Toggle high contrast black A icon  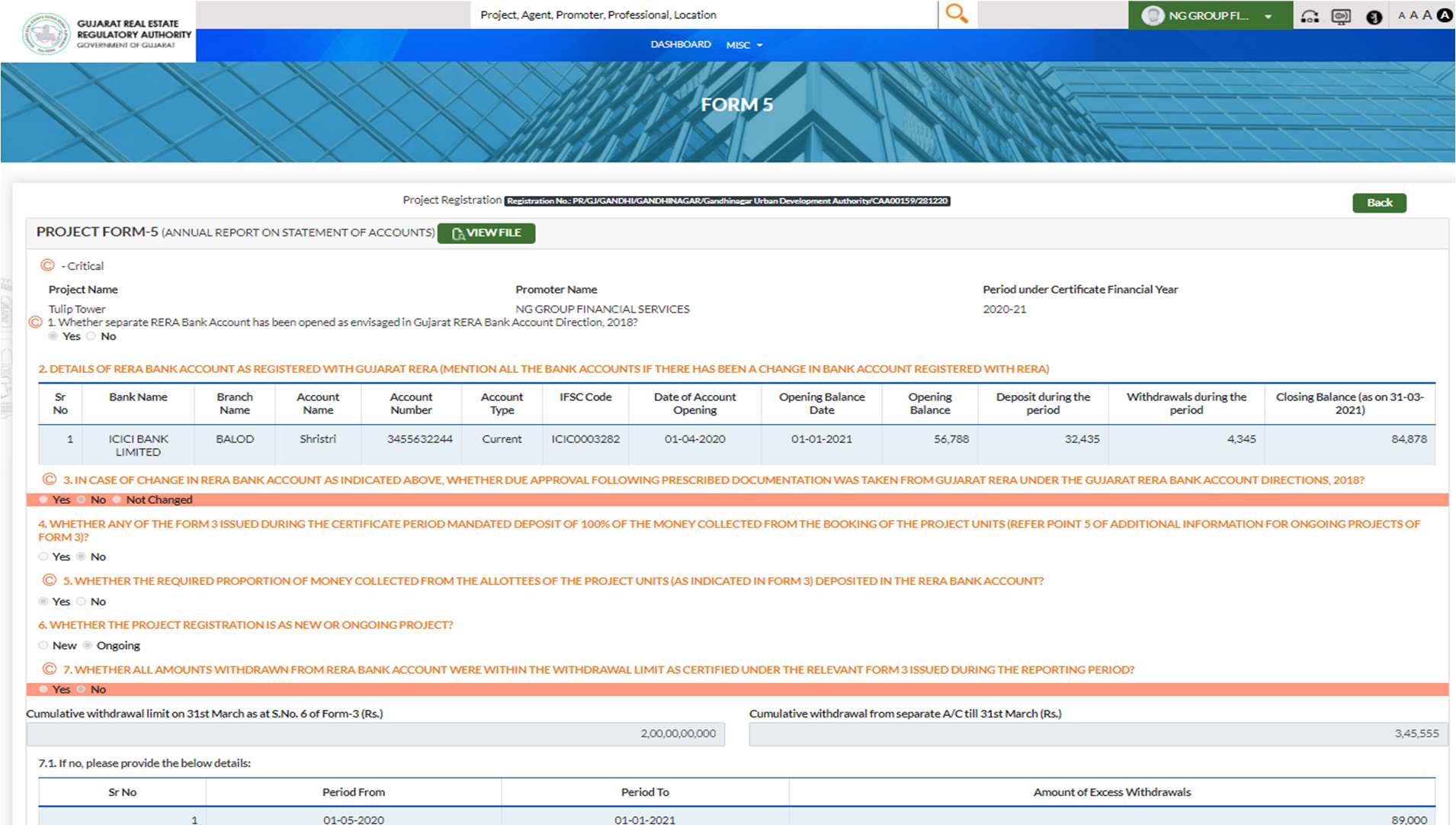(x=1445, y=14)
